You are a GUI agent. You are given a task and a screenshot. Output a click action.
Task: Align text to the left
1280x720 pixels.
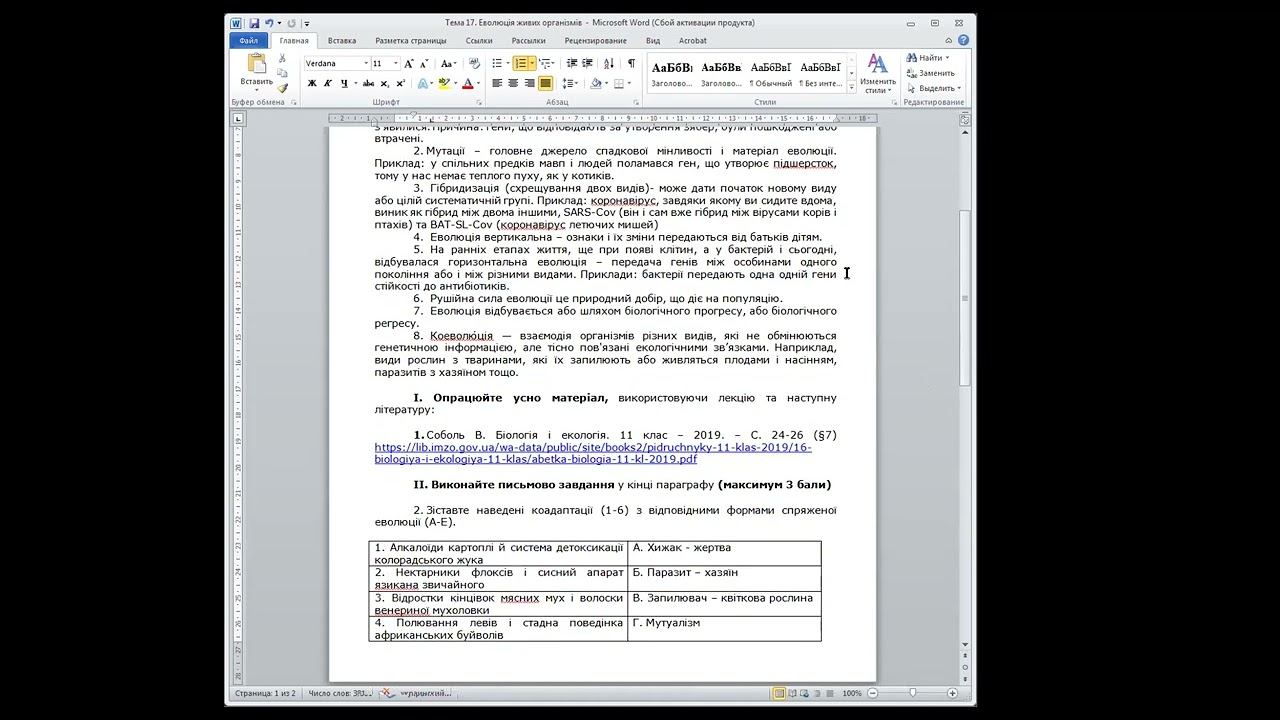pyautogui.click(x=497, y=83)
